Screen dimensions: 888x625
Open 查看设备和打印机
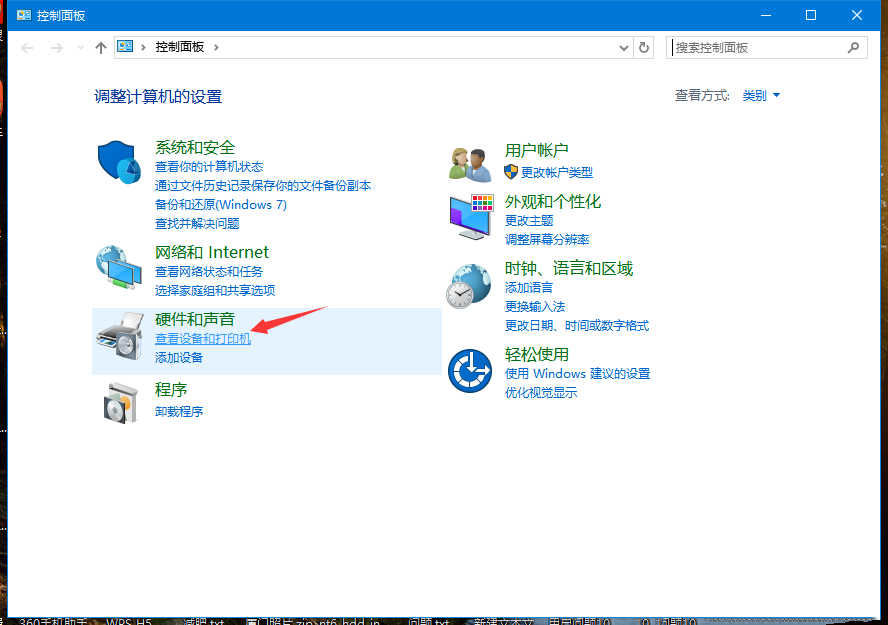(201, 338)
